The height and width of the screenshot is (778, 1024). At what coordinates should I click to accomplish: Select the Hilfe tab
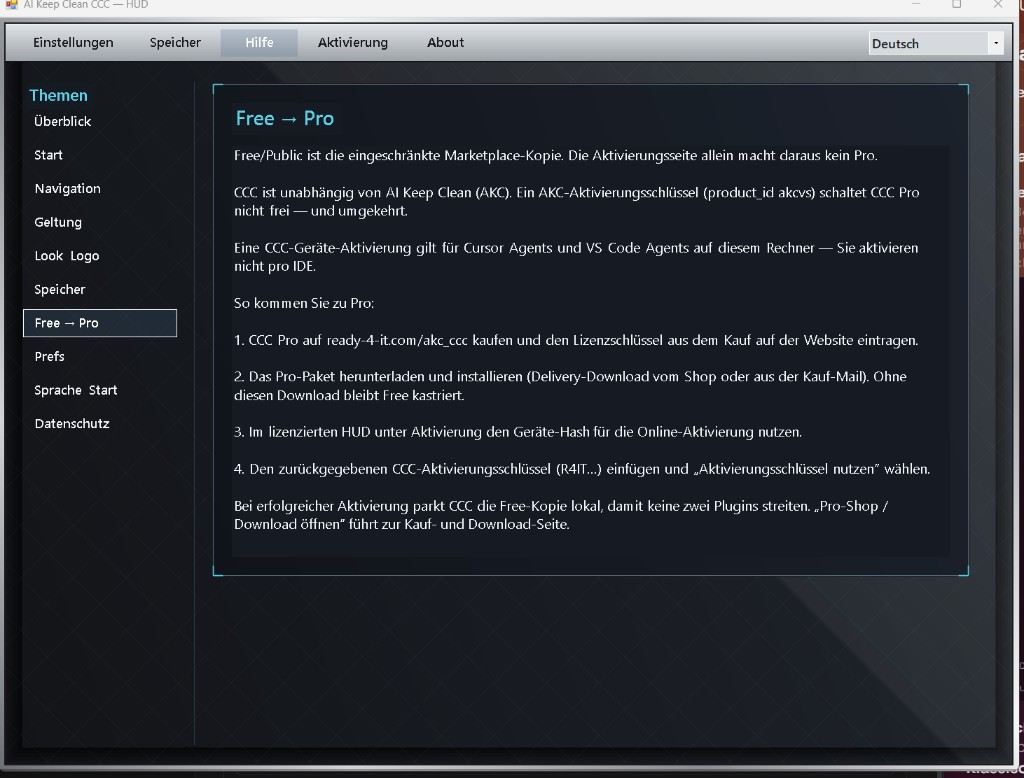coord(259,42)
